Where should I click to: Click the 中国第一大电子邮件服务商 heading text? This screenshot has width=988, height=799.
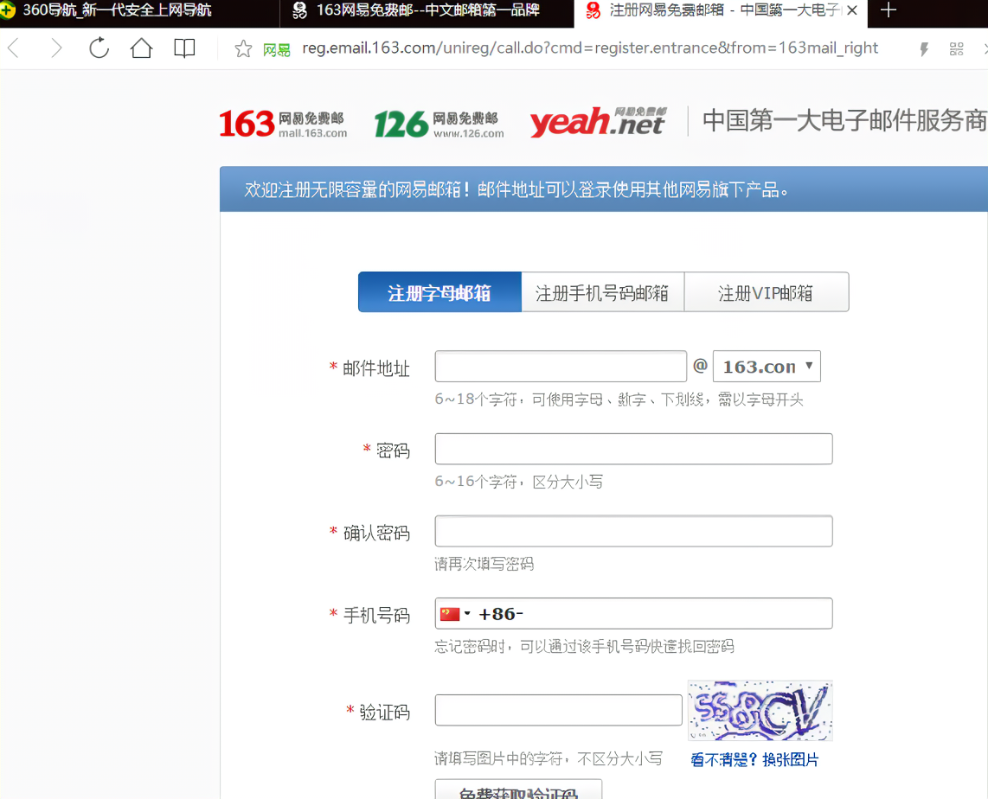click(x=844, y=120)
